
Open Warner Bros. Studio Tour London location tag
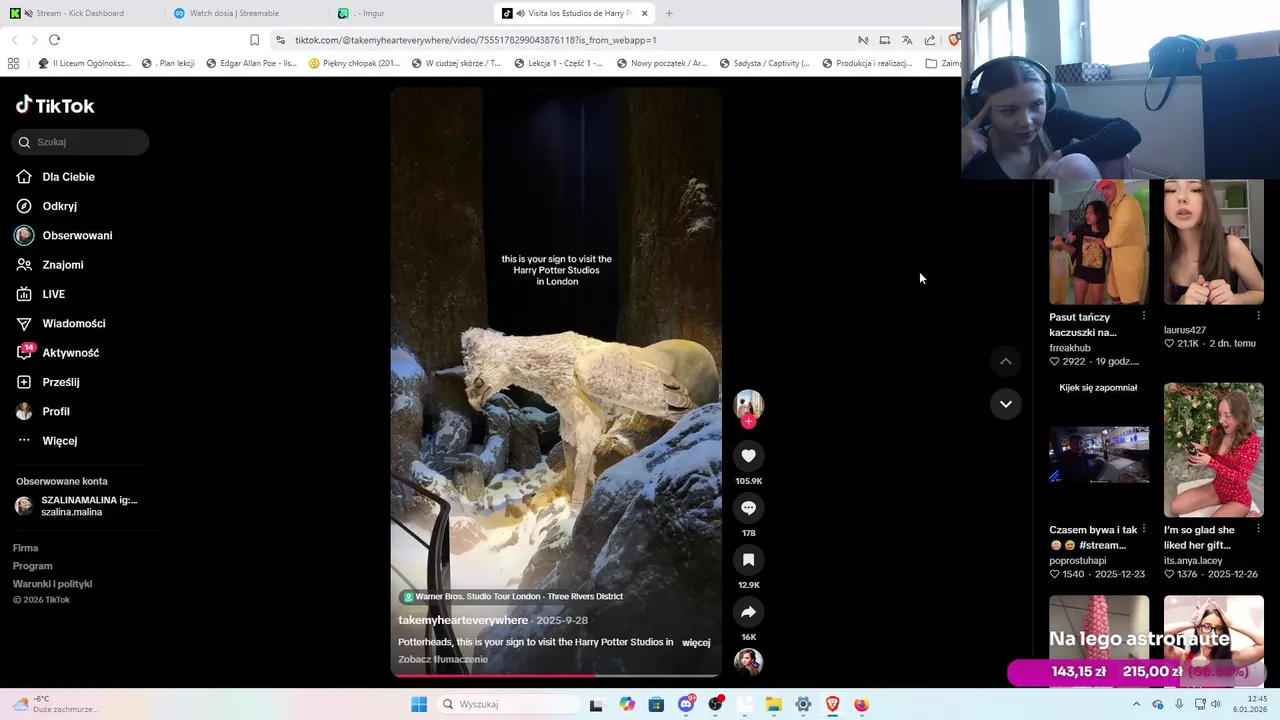coord(512,596)
